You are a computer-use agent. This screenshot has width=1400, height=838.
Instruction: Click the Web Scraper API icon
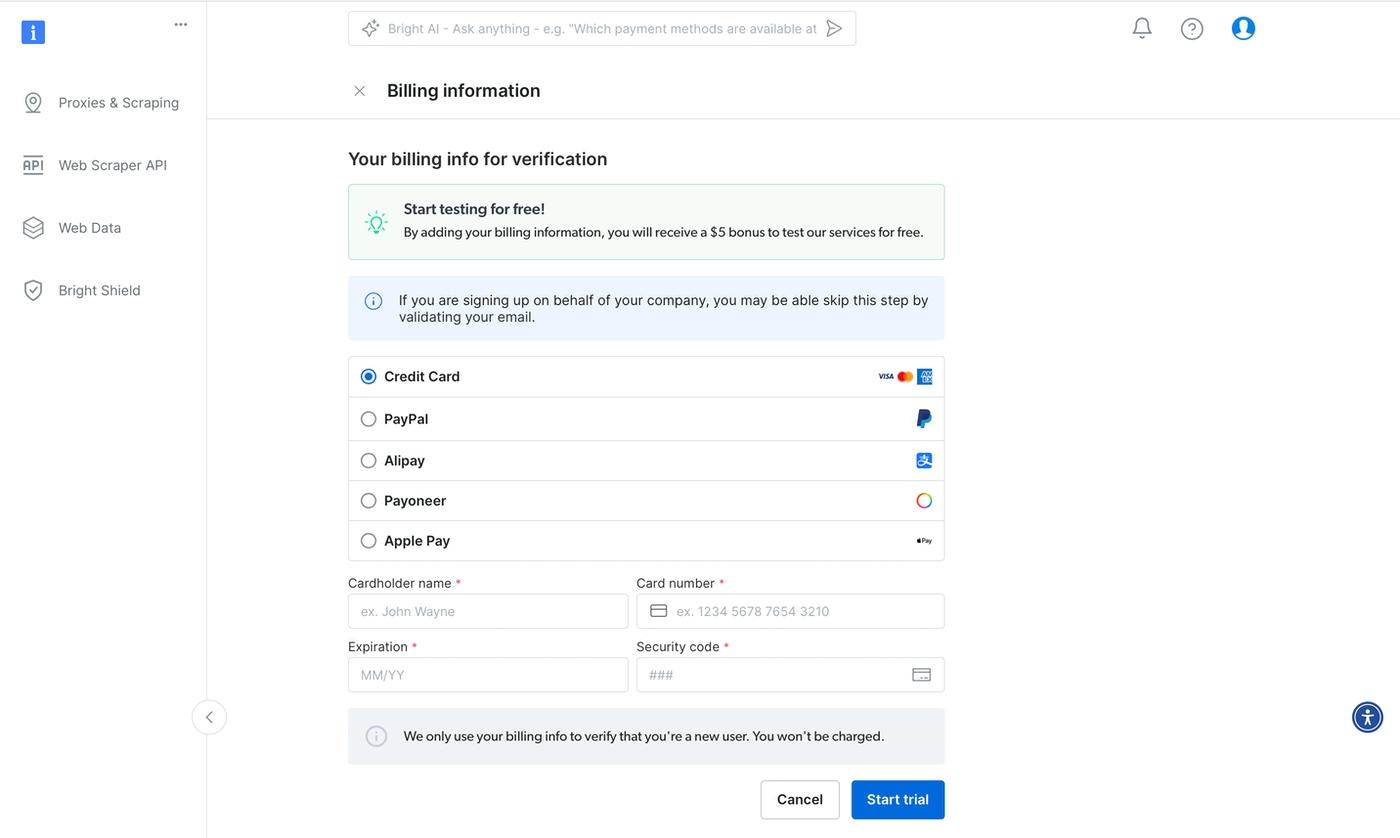[33, 165]
